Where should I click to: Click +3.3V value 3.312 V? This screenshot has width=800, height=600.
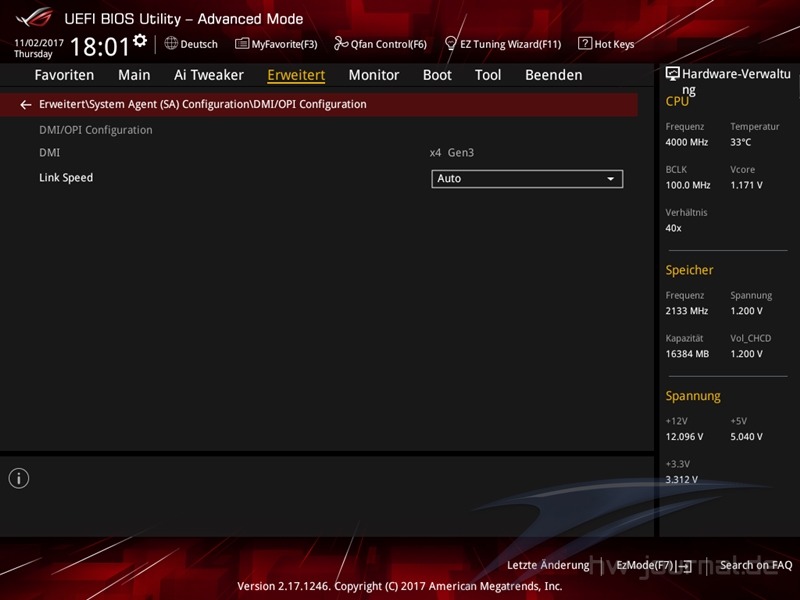tap(682, 480)
